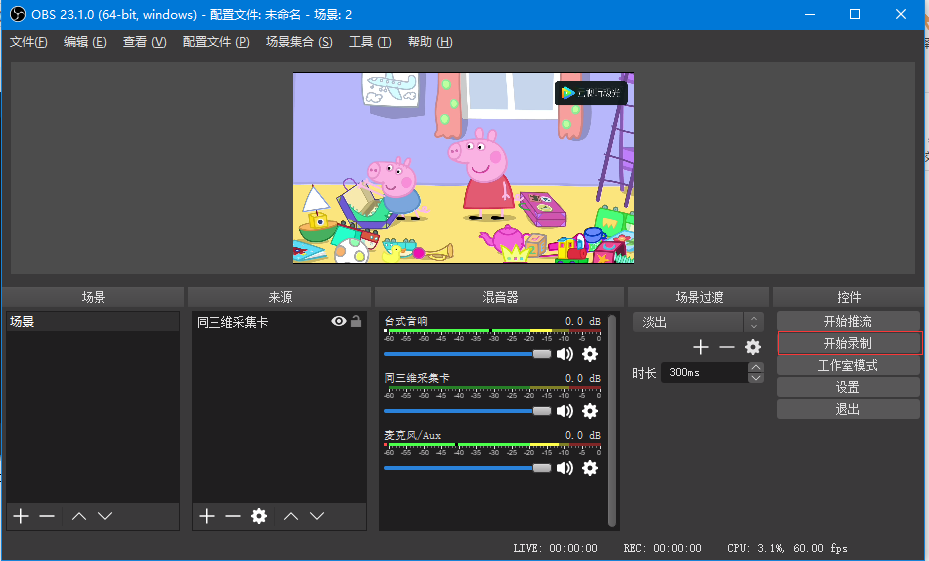Increase transition duration with up arrow

click(756, 367)
